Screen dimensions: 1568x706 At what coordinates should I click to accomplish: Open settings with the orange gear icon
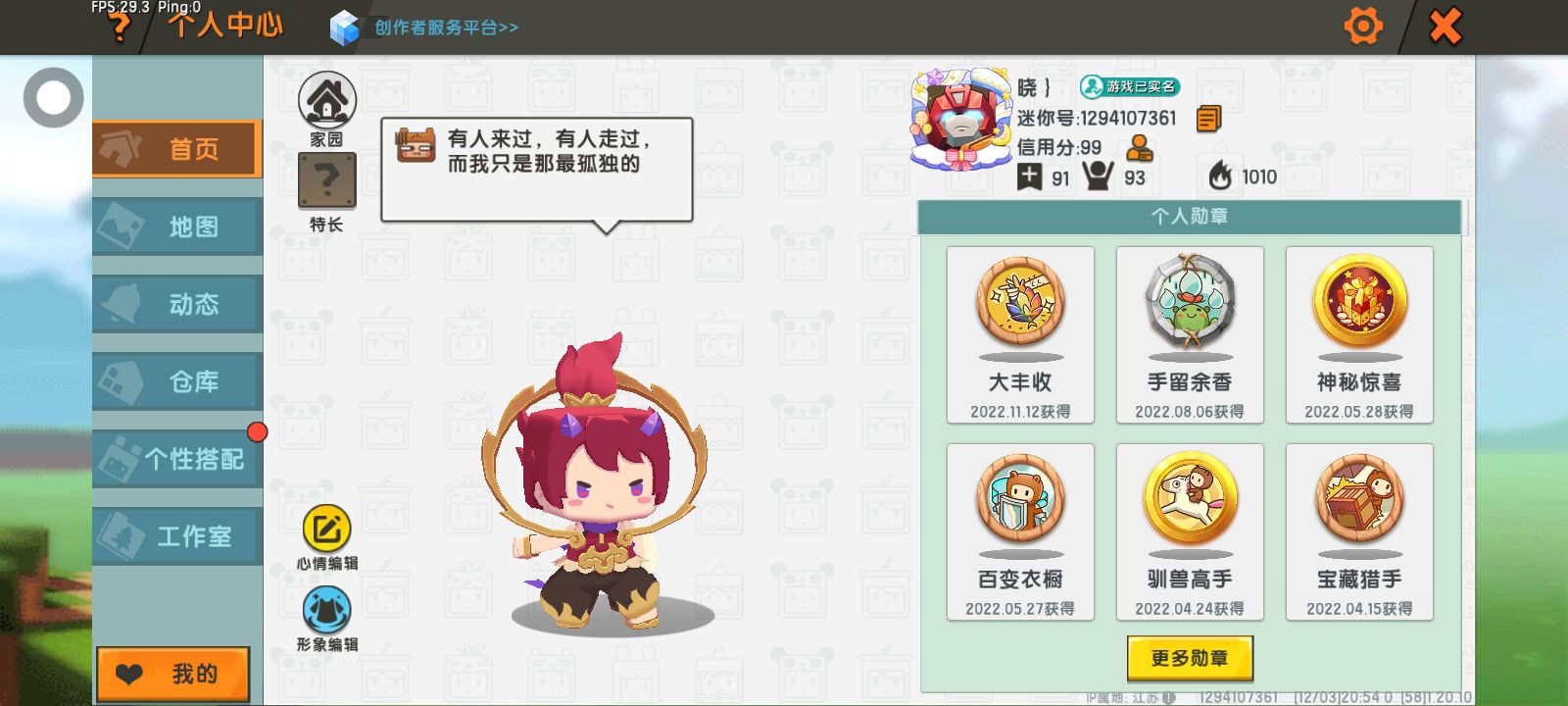click(x=1363, y=25)
